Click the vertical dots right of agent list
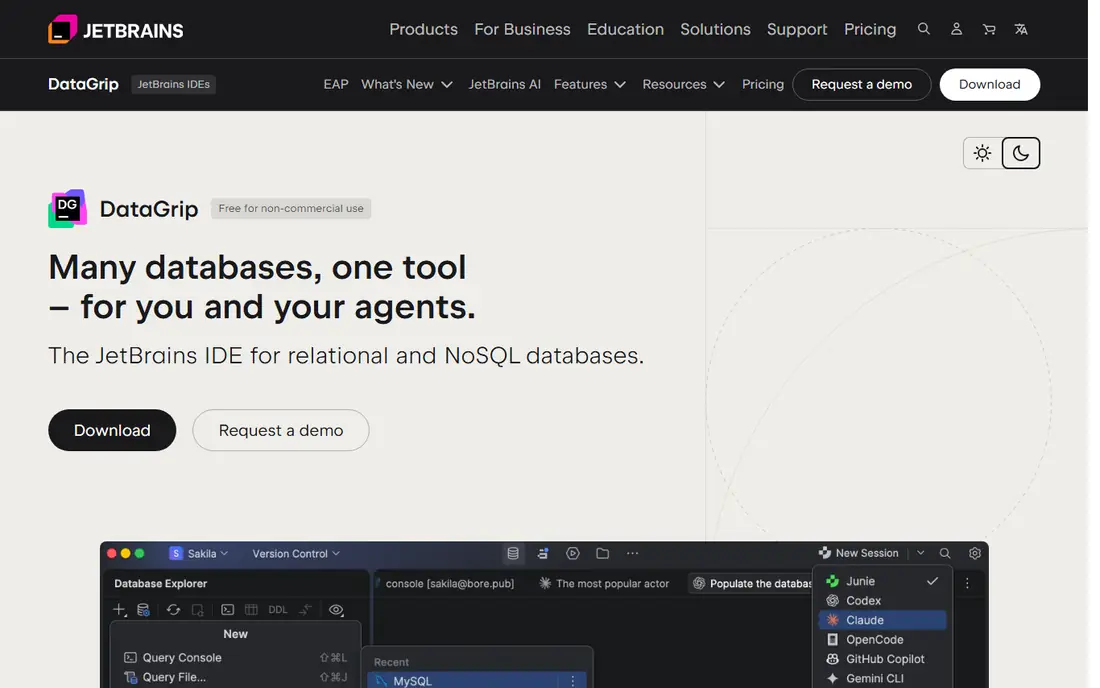The height and width of the screenshot is (688, 1100). 967,584
